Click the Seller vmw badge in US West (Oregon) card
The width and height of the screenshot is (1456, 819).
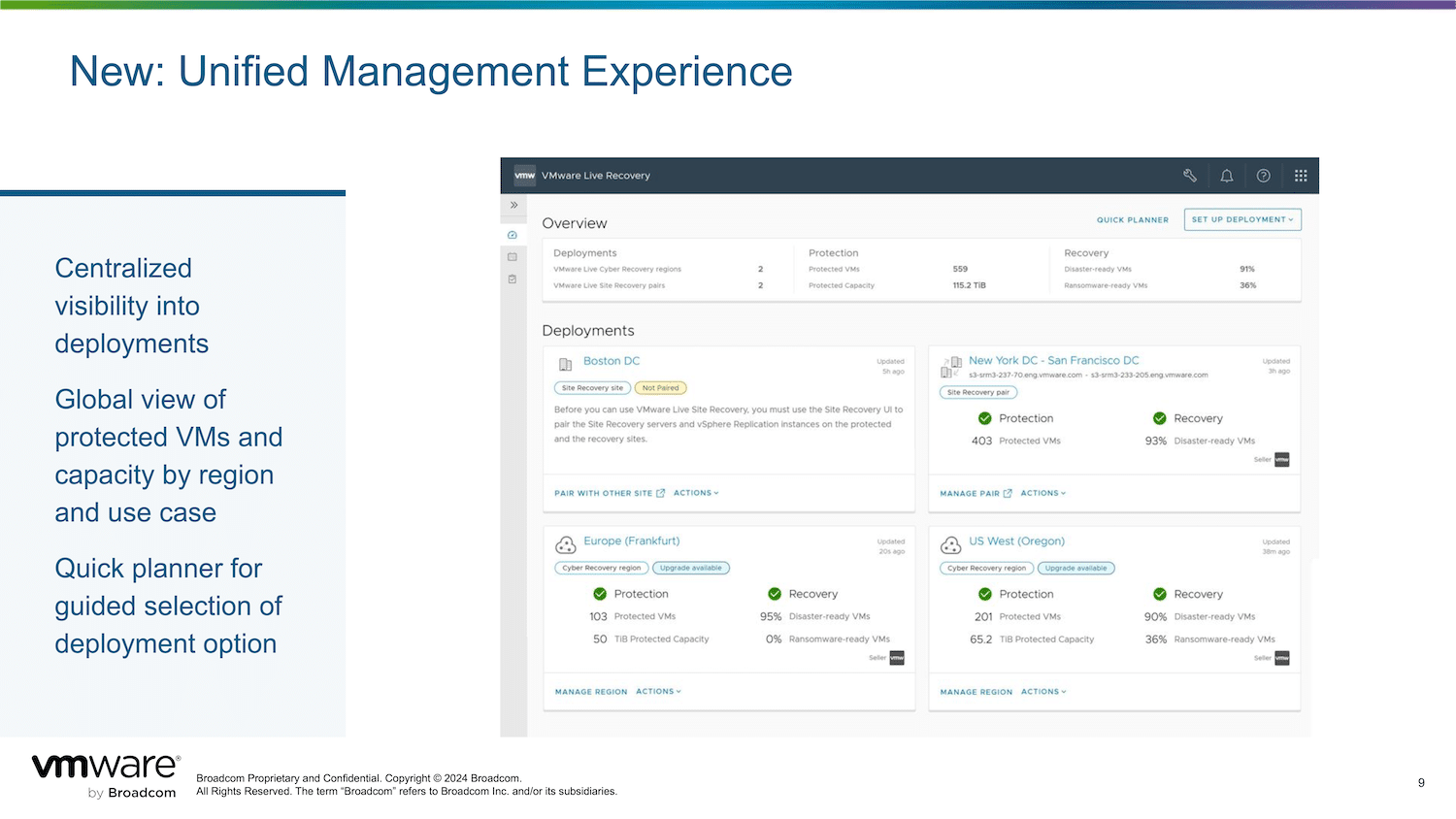pyautogui.click(x=1281, y=658)
